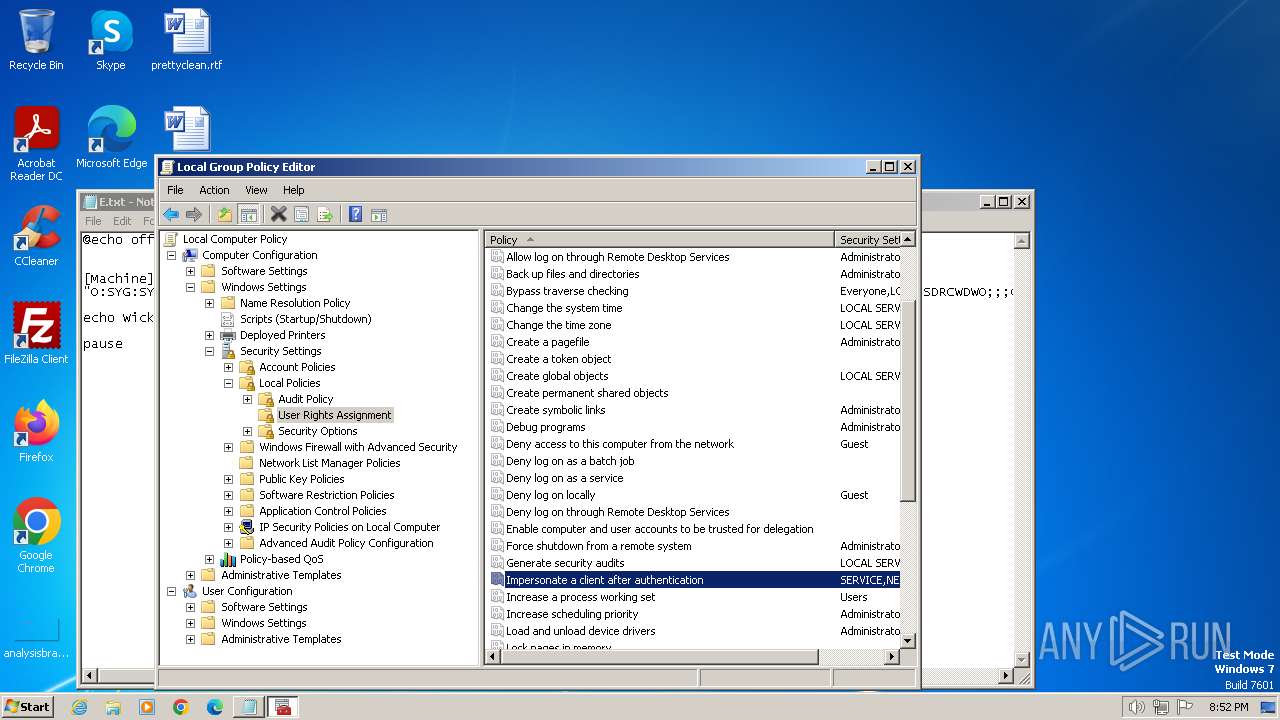The width and height of the screenshot is (1280, 720).
Task: Click the policy list horizontal scrollbar thumb
Action: click(x=659, y=657)
